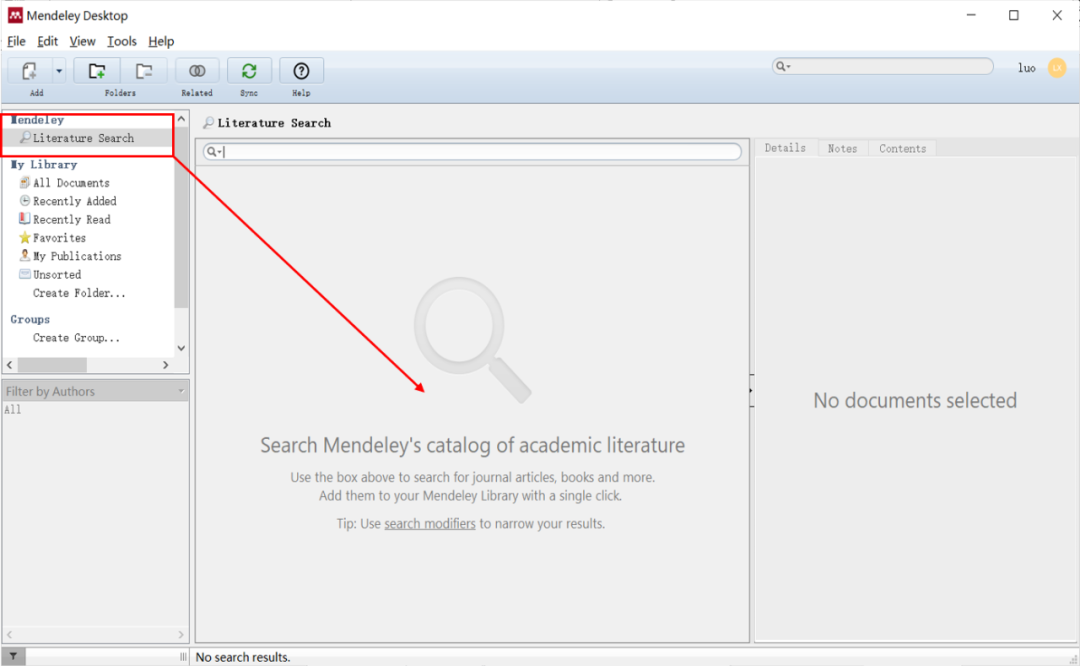This screenshot has height=666, width=1080.
Task: Select All Documents in My Library
Action: point(71,183)
